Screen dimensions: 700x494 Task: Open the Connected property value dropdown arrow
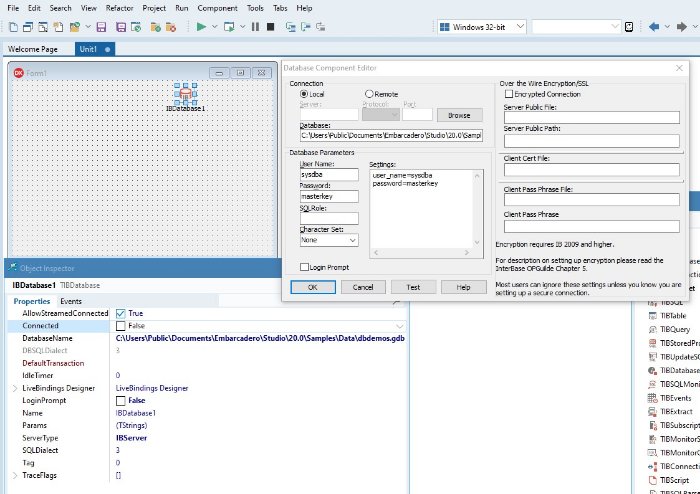pyautogui.click(x=399, y=326)
